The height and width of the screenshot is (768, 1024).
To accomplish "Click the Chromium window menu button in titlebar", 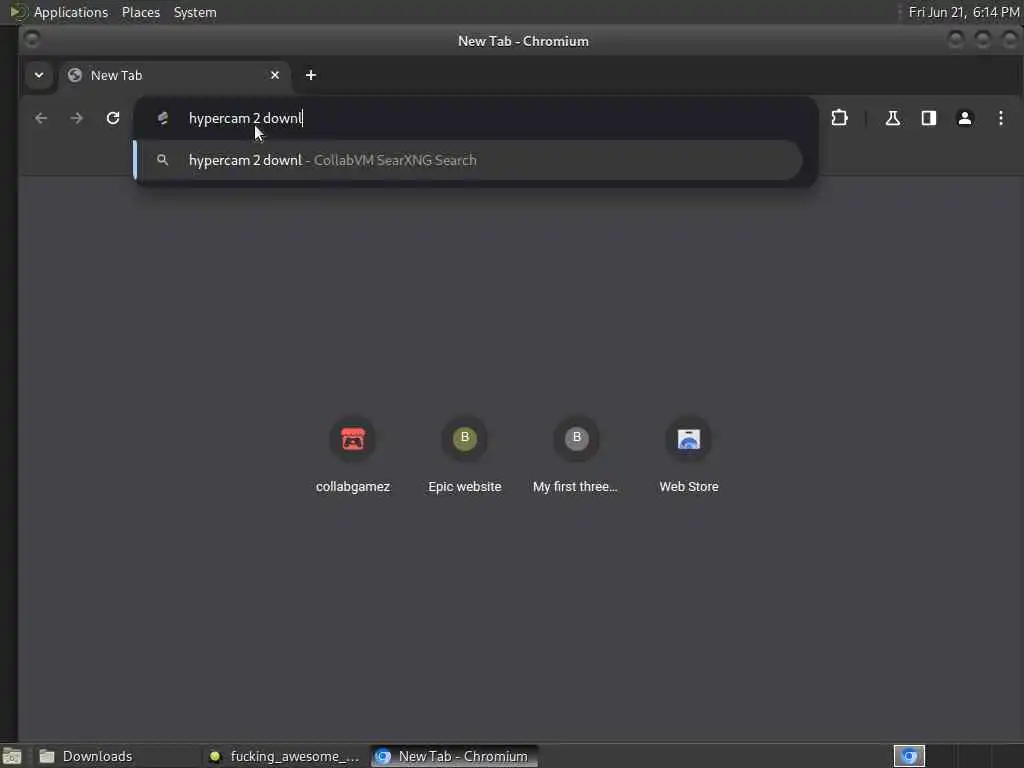I will click(x=32, y=40).
